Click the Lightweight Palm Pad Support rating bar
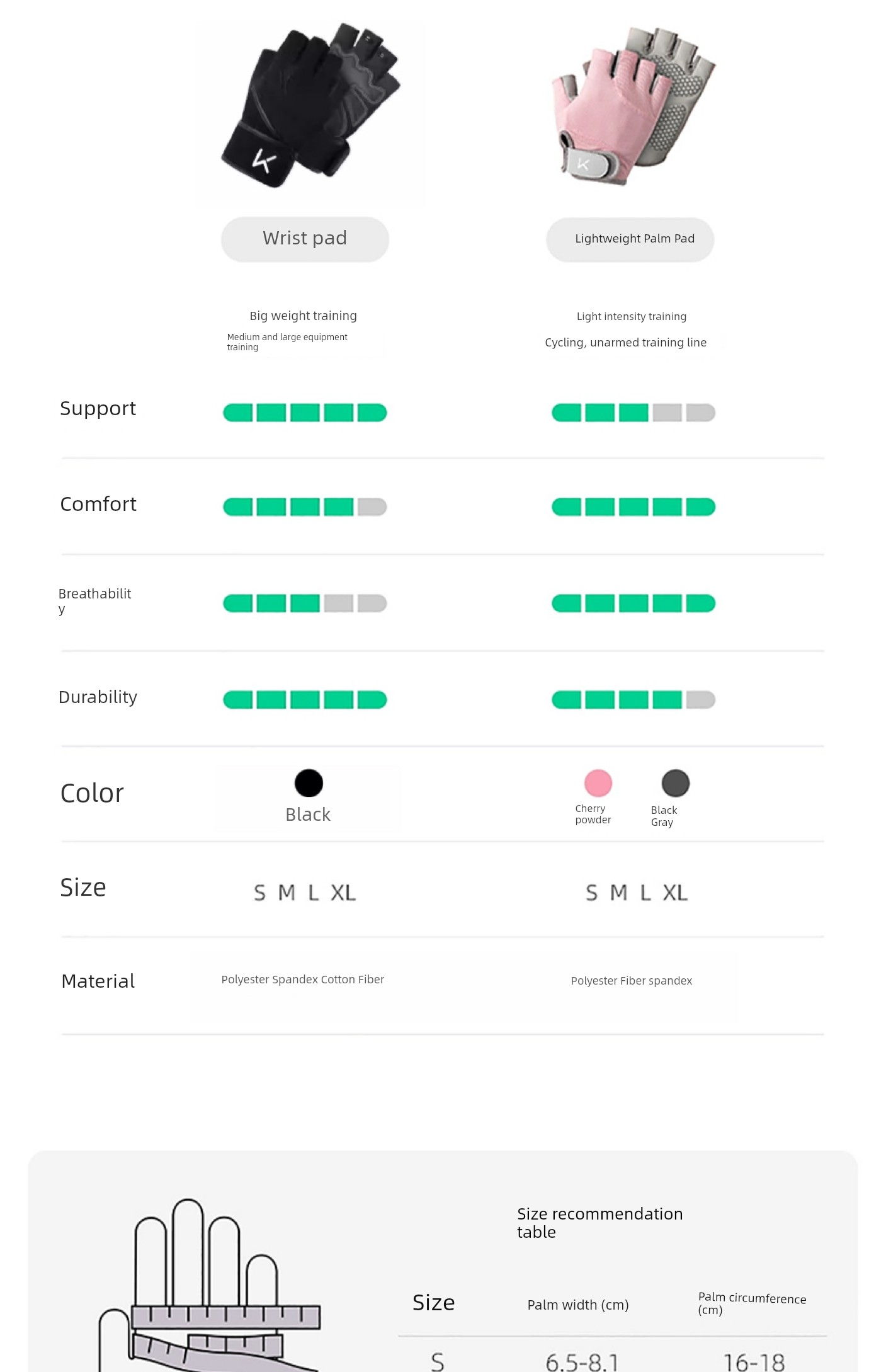This screenshot has height=1372, width=886. click(633, 413)
